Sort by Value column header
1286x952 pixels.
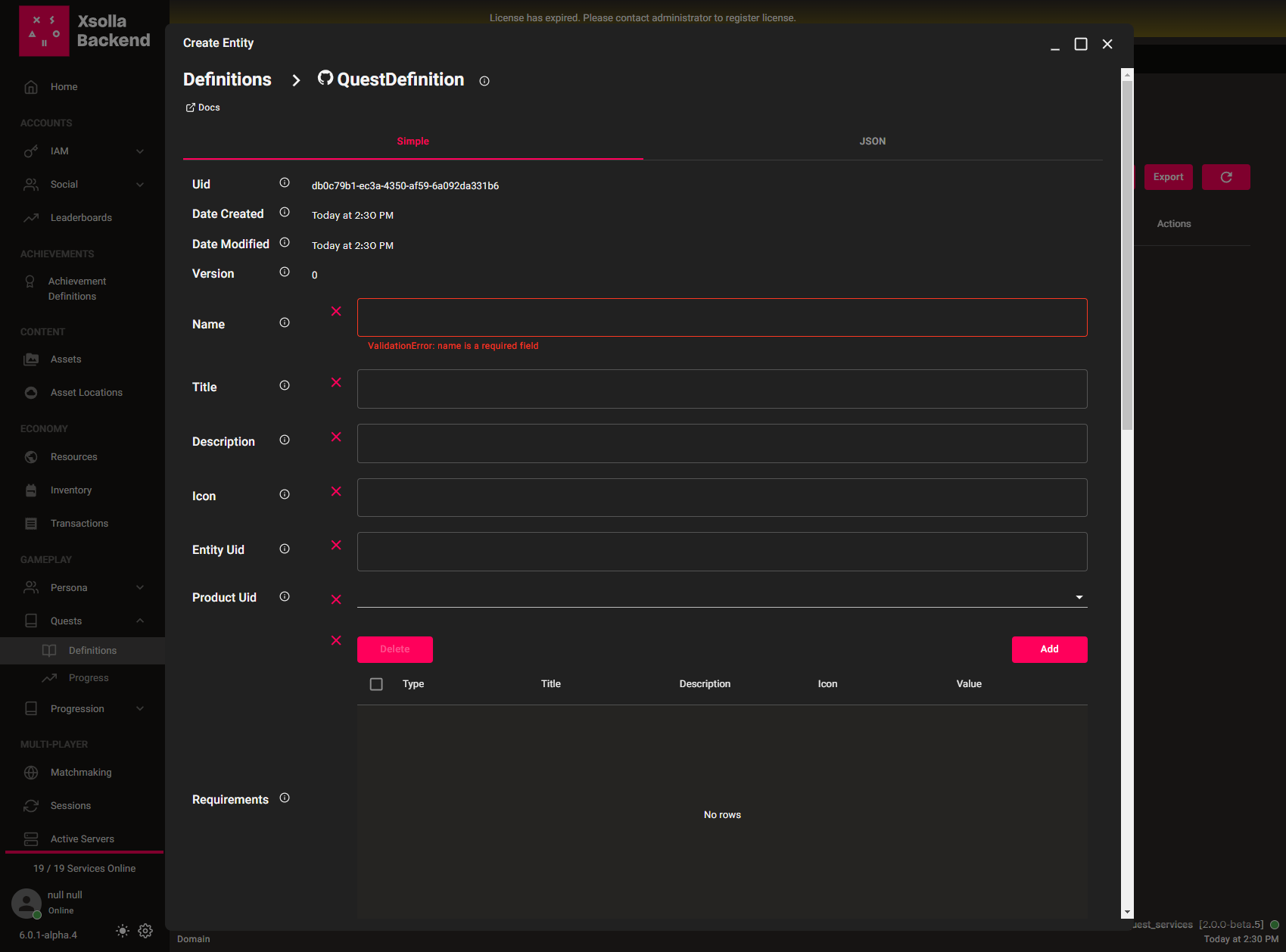tap(969, 684)
